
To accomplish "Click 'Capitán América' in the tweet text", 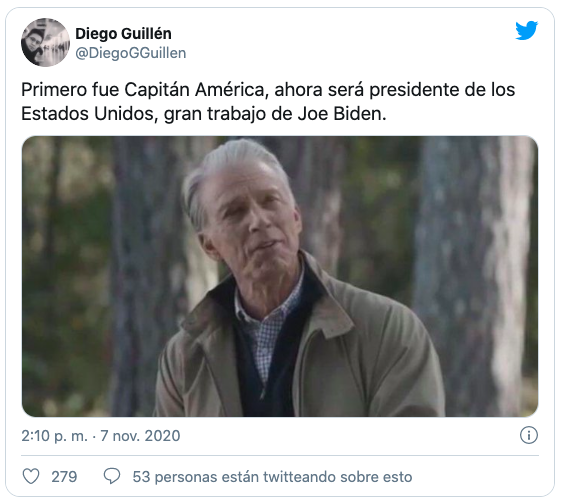I will (196, 90).
